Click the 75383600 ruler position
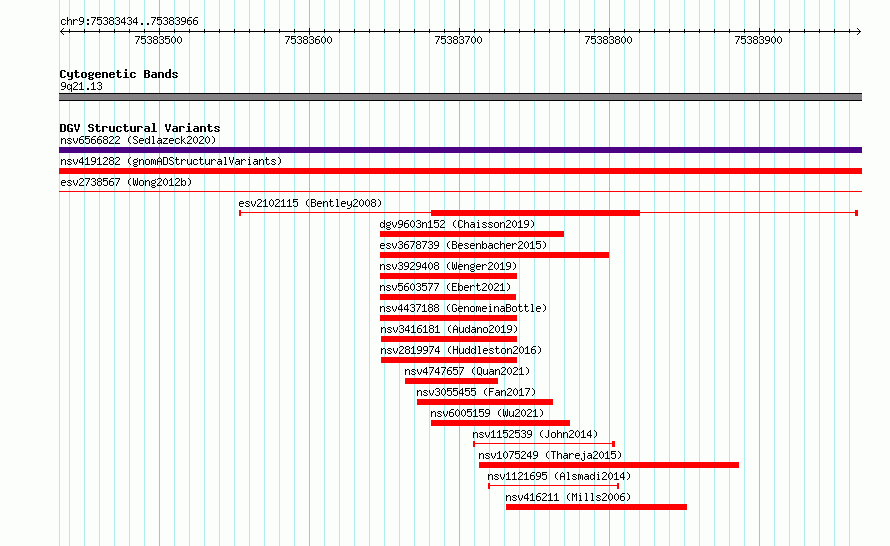 pos(308,40)
